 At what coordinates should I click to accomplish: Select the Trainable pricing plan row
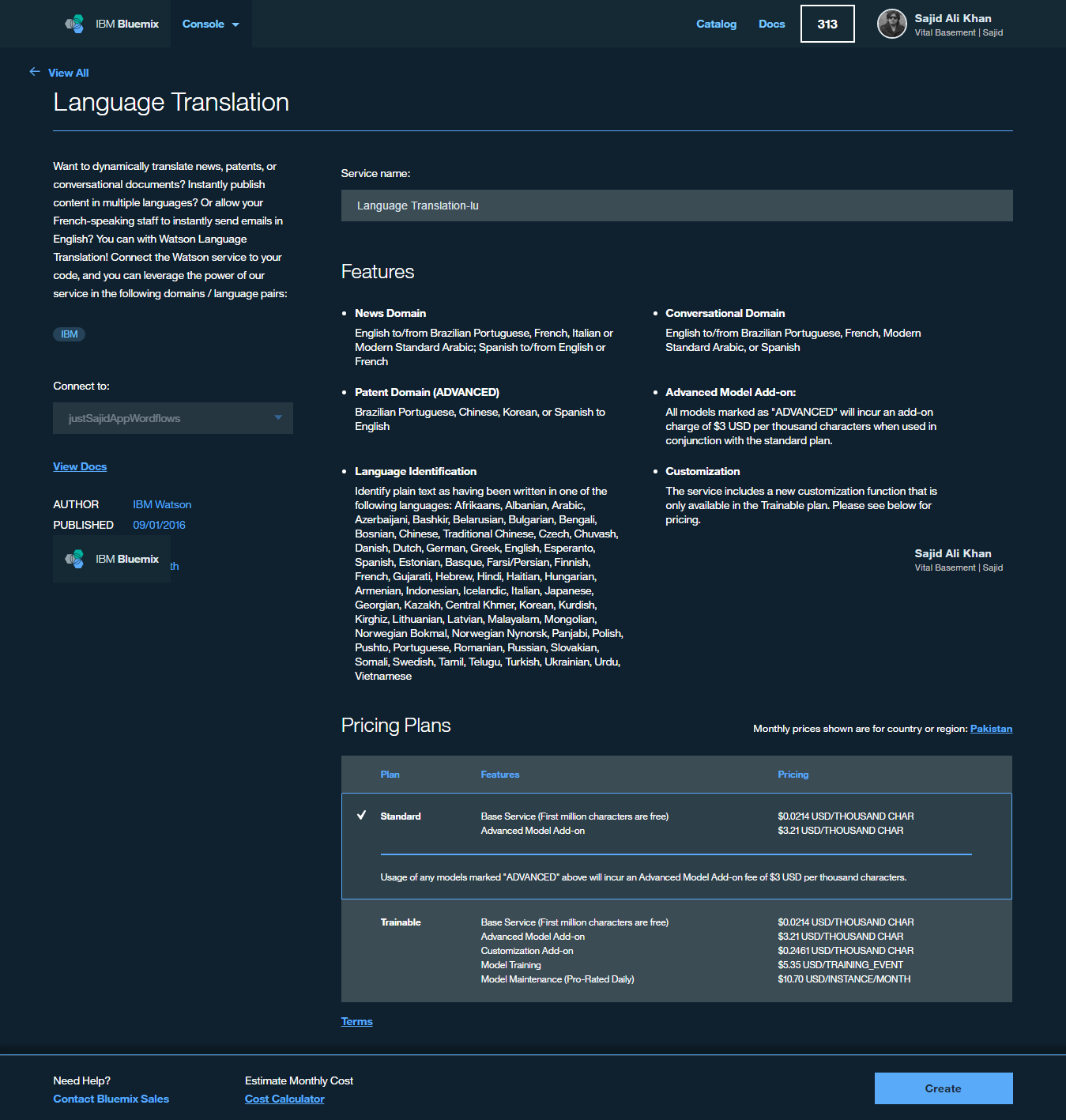pyautogui.click(x=676, y=951)
